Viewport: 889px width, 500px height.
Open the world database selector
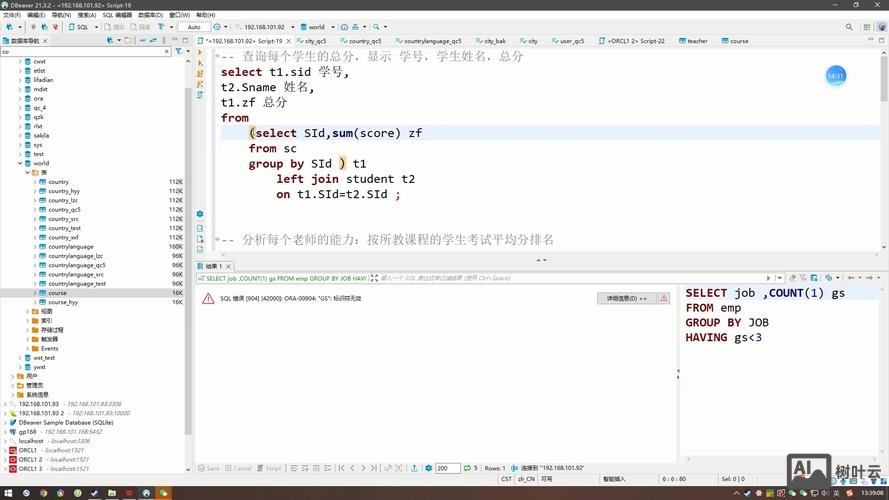316,27
